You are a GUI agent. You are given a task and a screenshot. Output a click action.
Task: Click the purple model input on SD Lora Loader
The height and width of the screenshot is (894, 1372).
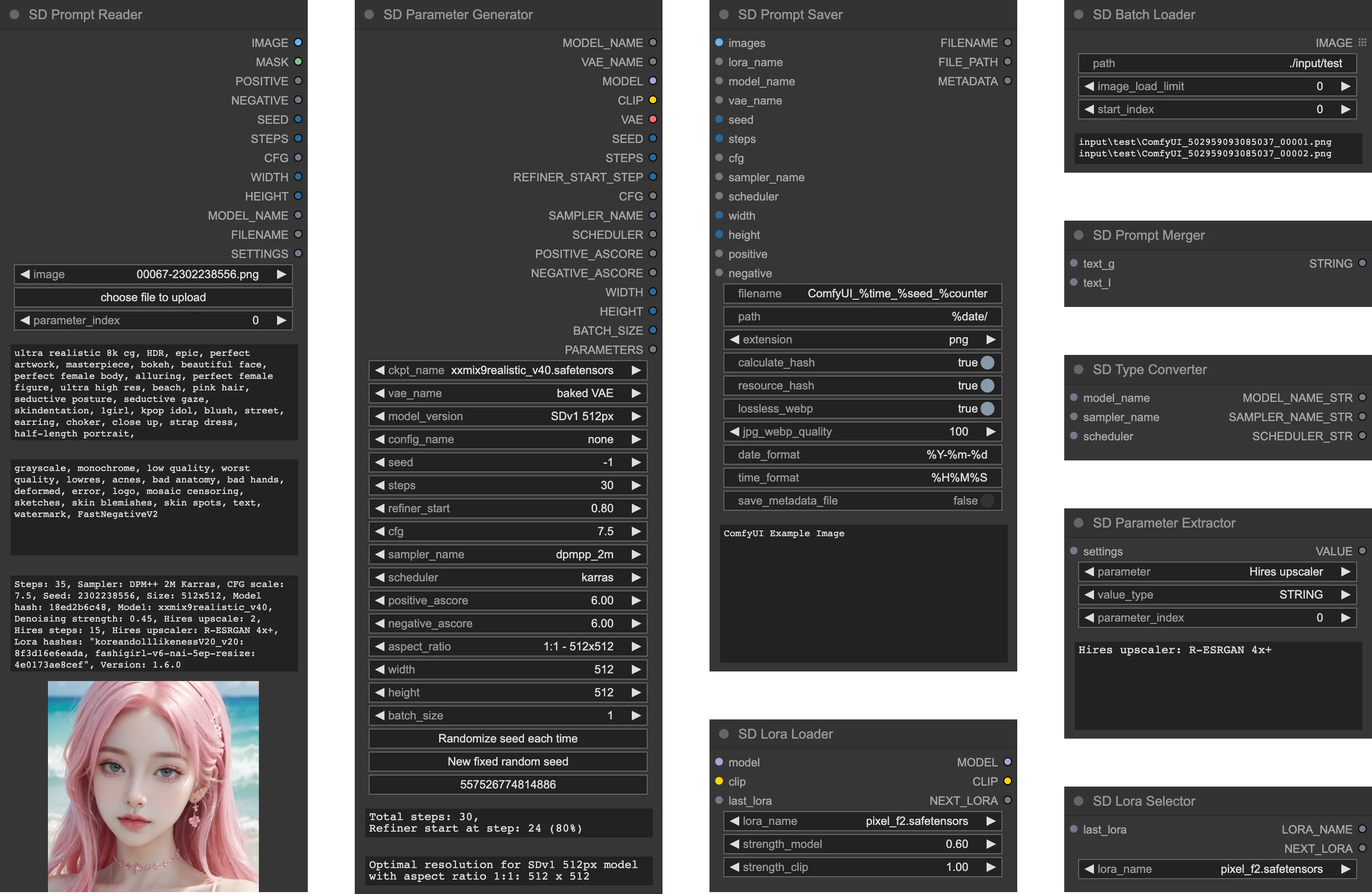[x=719, y=762]
